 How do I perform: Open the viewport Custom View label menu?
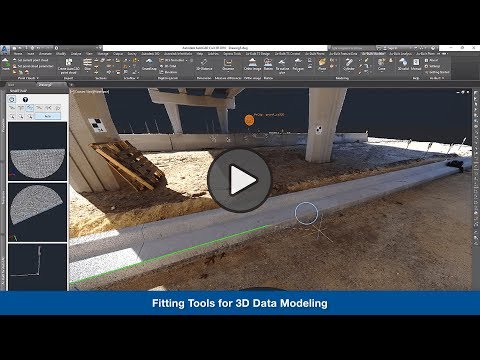click(89, 91)
